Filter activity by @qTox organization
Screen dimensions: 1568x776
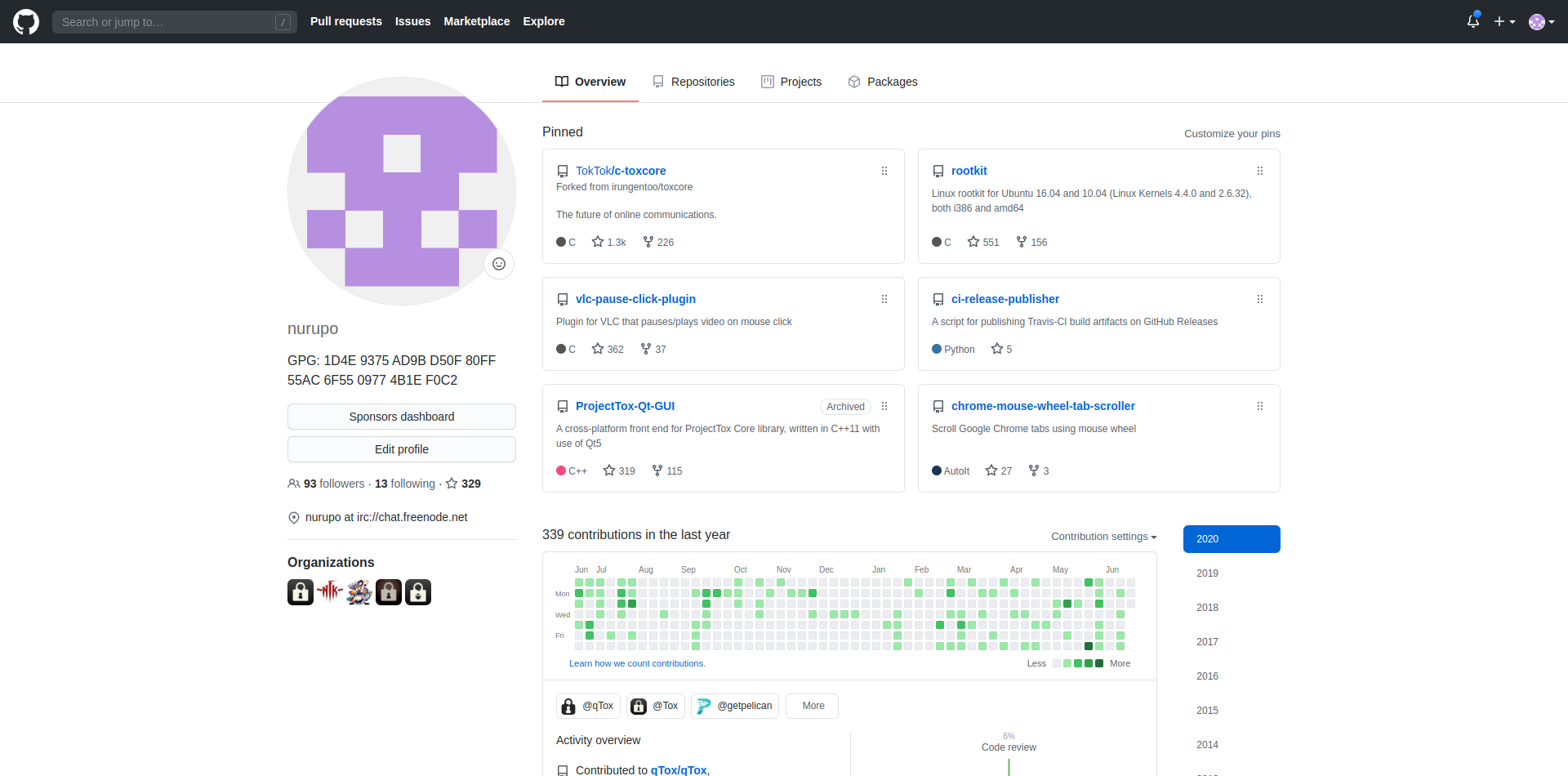588,706
